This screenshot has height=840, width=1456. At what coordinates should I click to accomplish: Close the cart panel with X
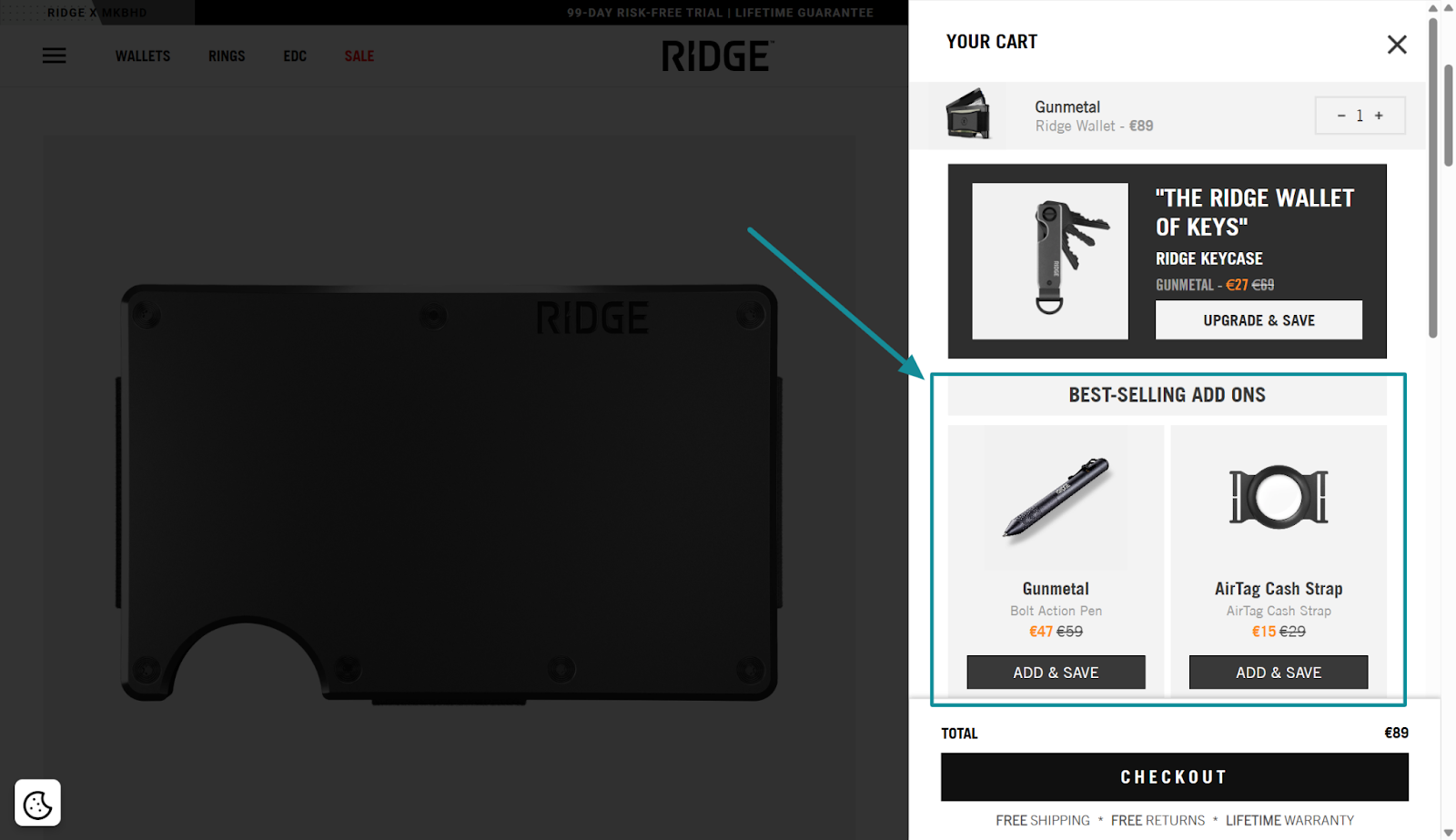[x=1397, y=45]
